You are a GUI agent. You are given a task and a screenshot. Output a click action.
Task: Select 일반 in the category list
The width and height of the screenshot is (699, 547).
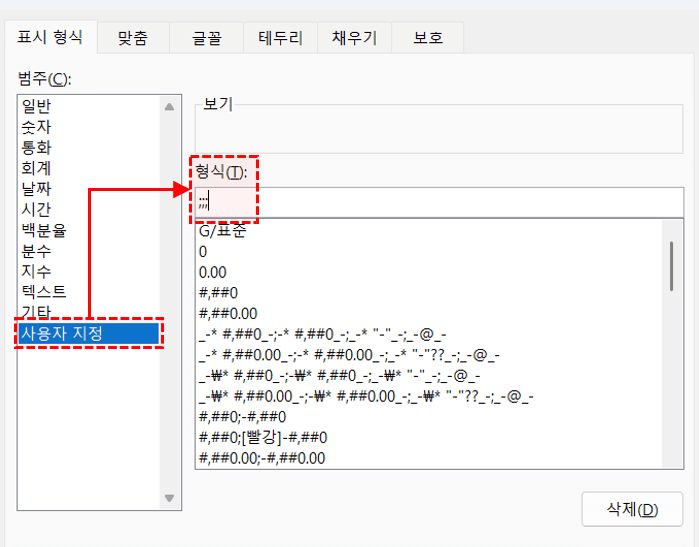(x=37, y=106)
